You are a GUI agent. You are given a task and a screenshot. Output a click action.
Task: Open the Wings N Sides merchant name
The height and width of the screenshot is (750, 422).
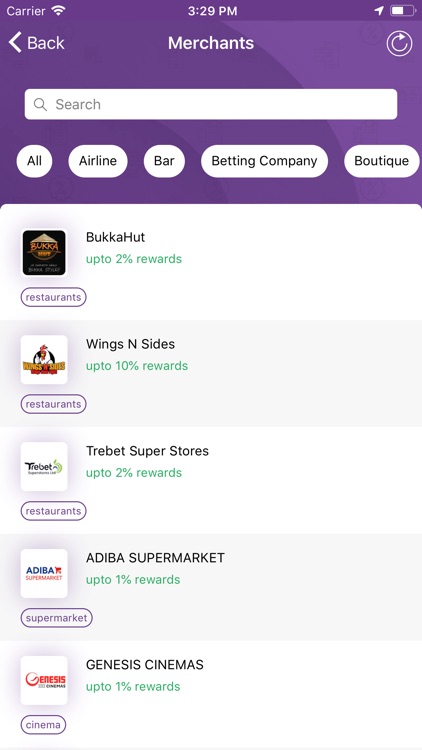tap(131, 344)
